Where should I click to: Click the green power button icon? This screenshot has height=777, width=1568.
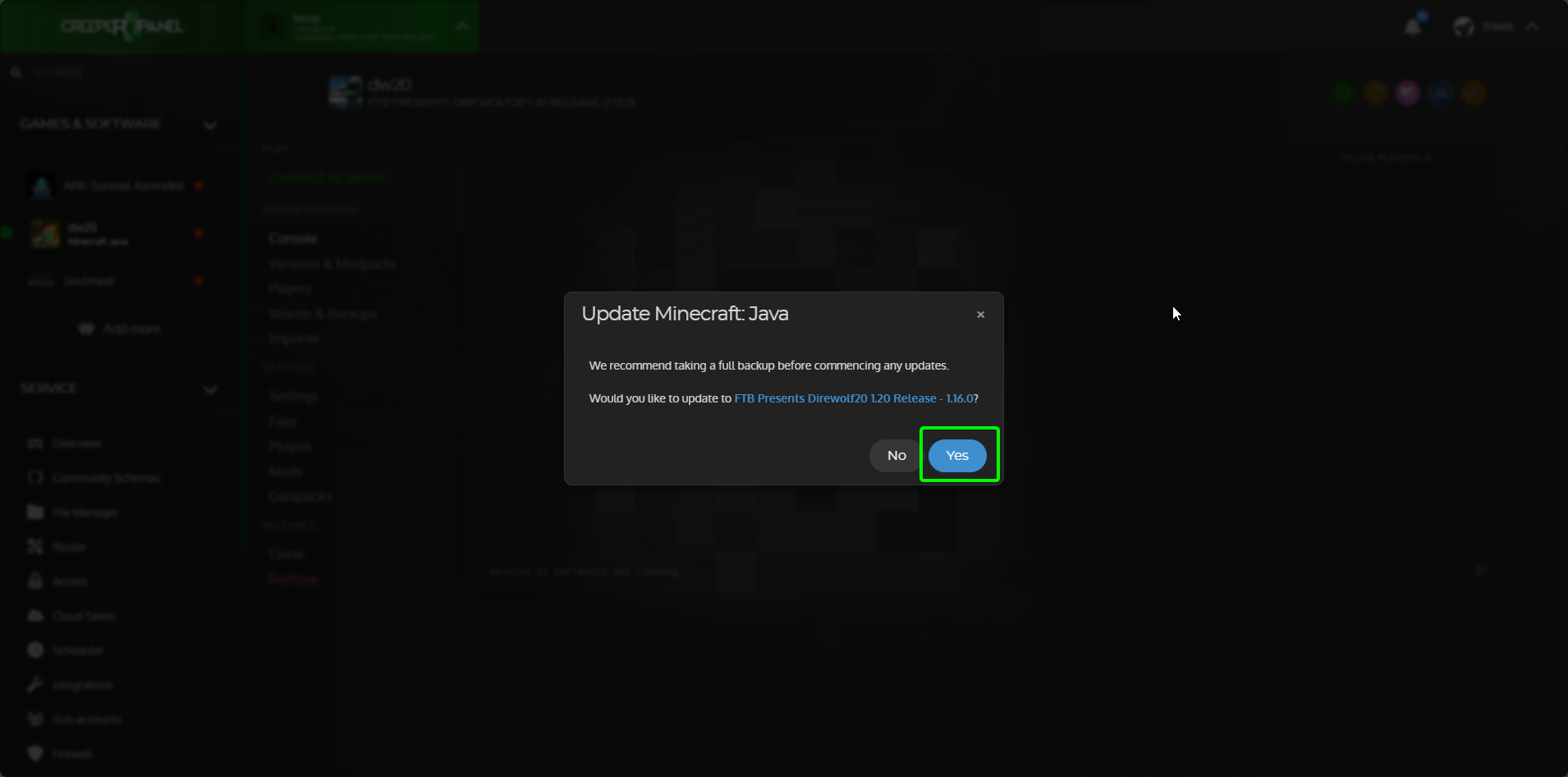point(1343,93)
